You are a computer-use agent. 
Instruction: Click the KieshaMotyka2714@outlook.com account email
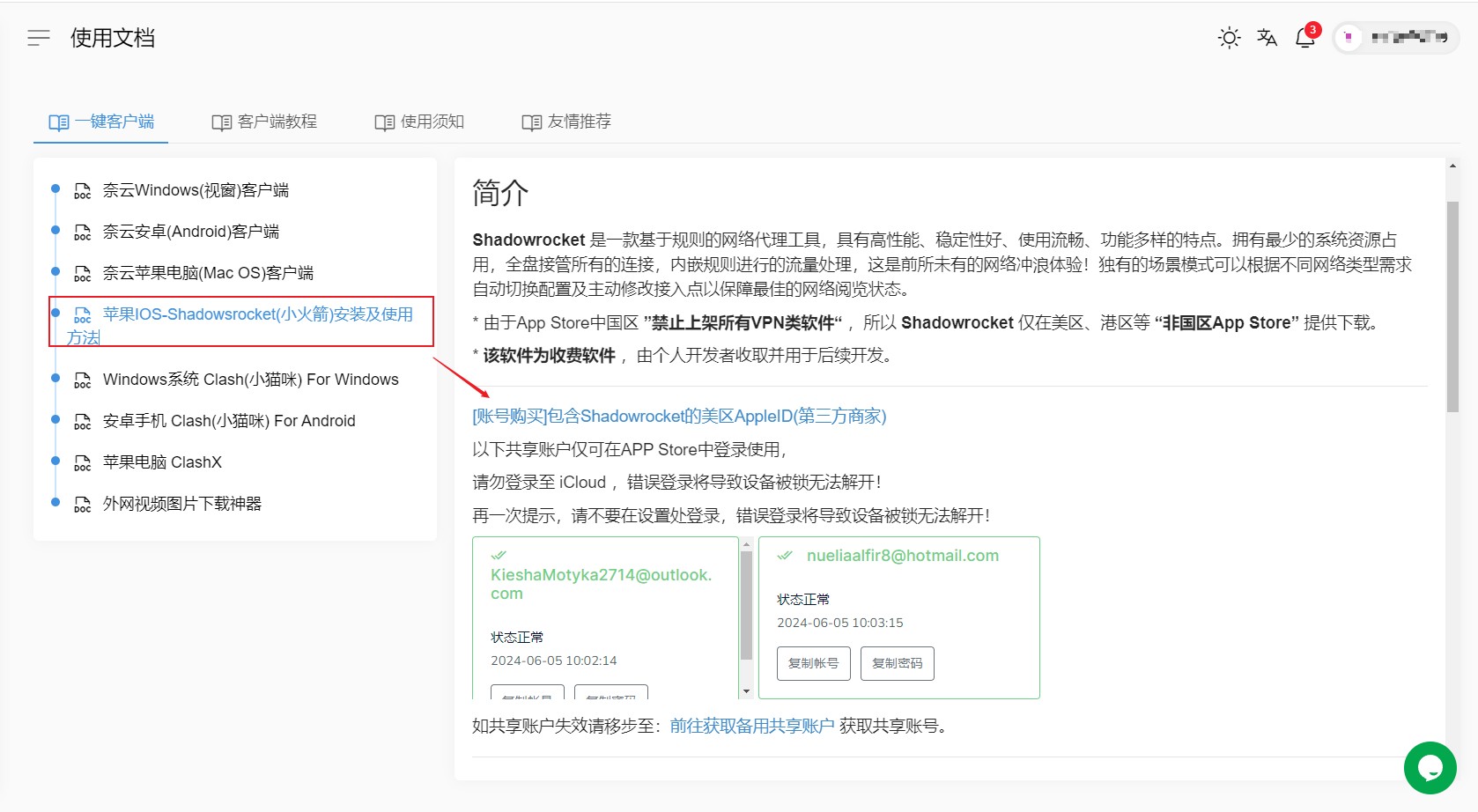click(602, 584)
